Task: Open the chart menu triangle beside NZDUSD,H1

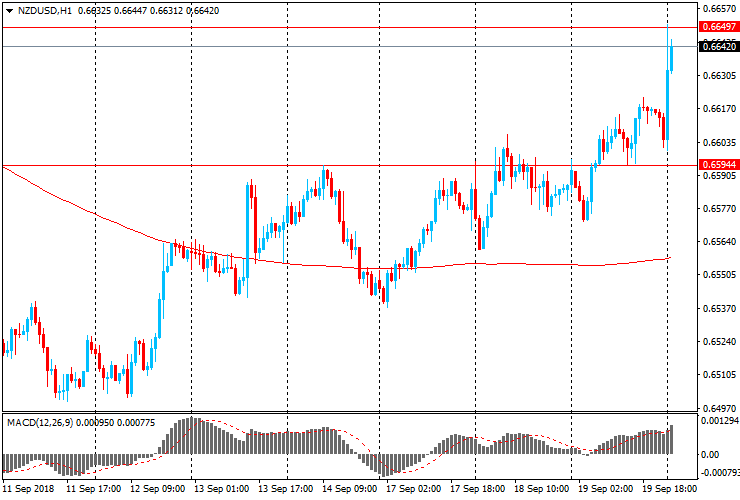Action: 9,11
